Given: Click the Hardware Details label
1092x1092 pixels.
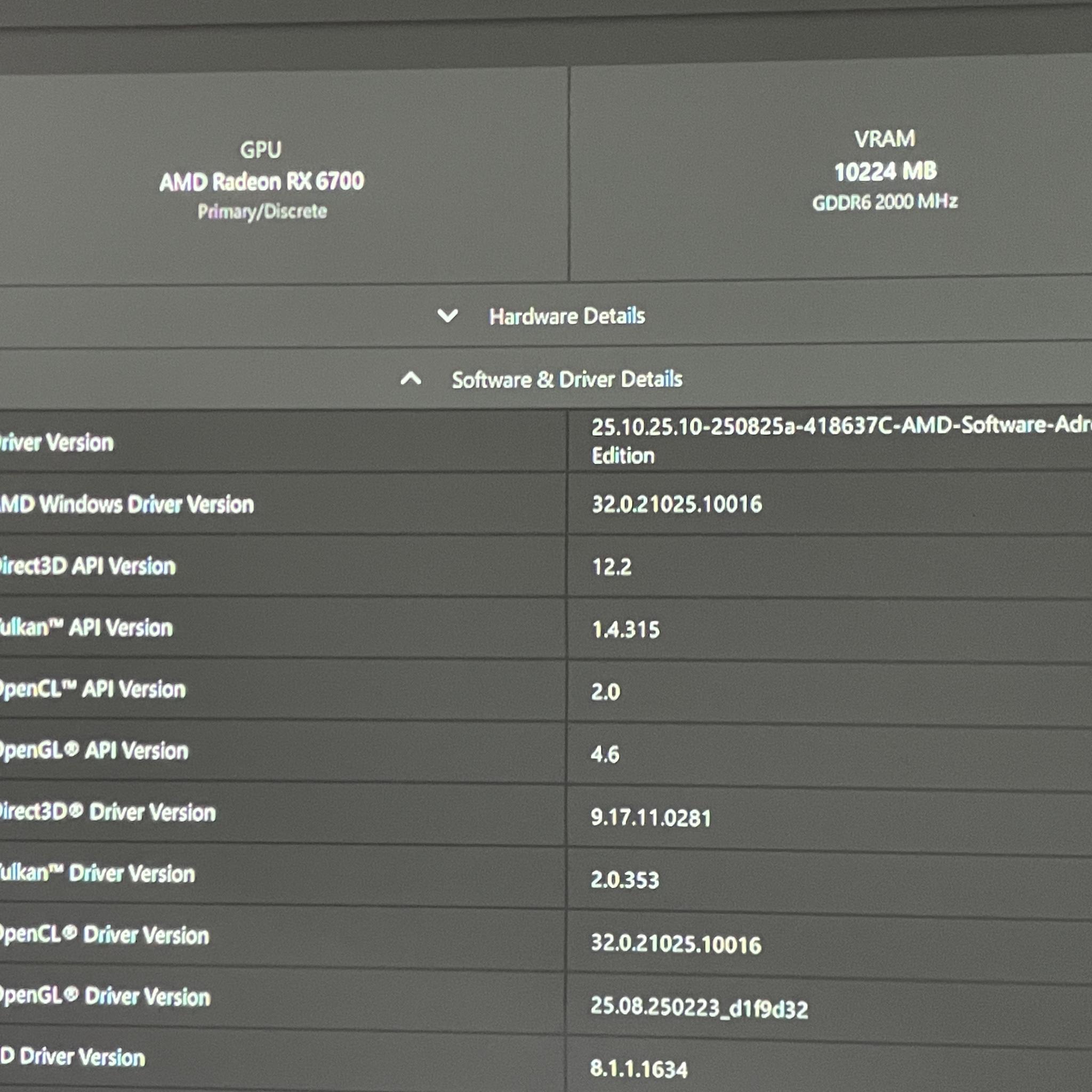Looking at the screenshot, I should (x=567, y=316).
